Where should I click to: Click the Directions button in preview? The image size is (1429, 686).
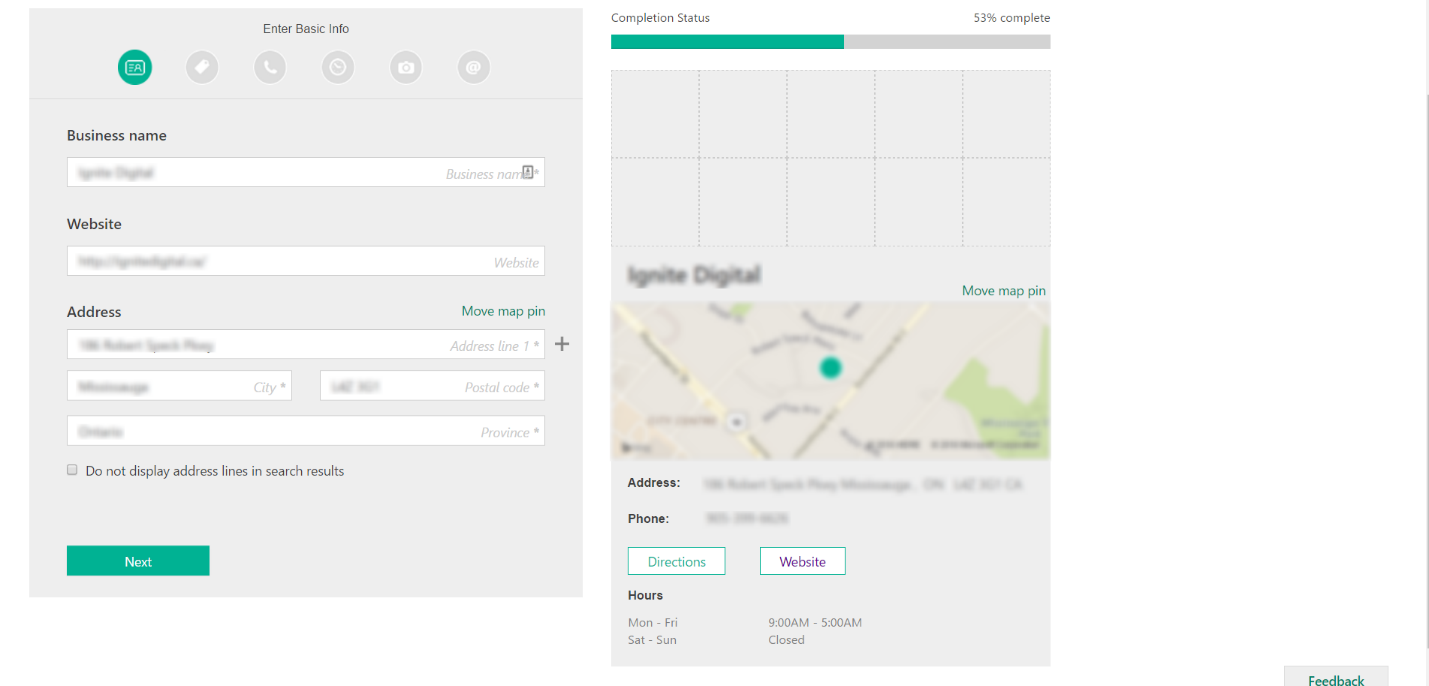tap(677, 561)
